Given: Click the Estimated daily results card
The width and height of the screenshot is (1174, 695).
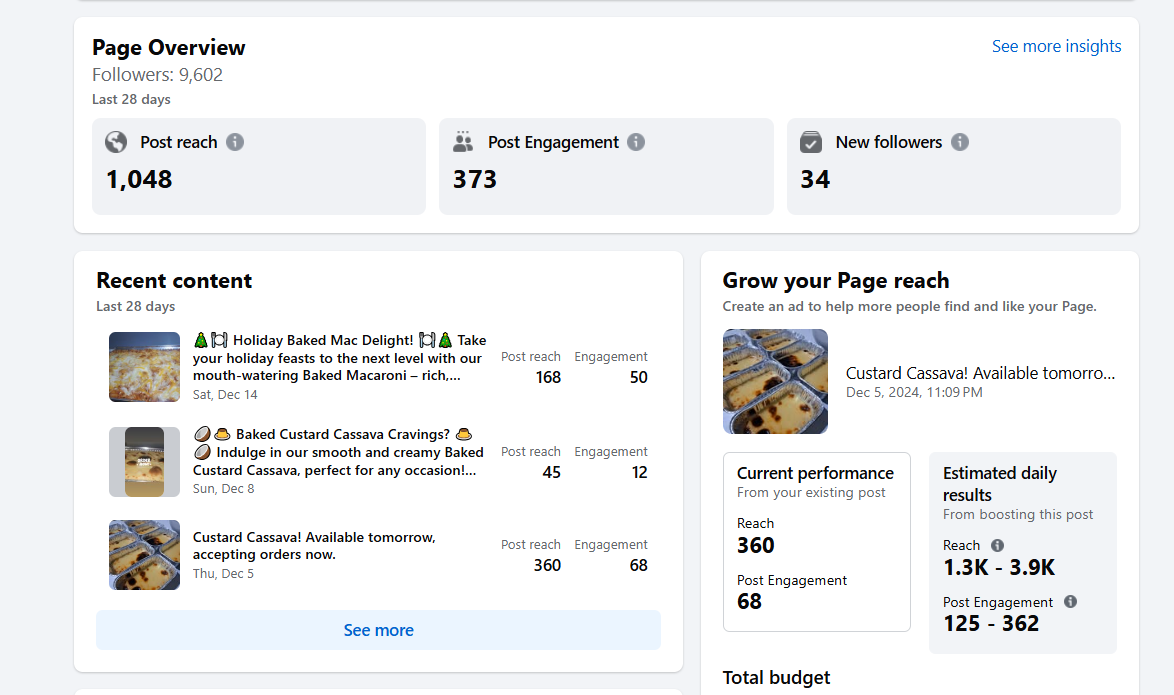Looking at the screenshot, I should [x=1022, y=552].
